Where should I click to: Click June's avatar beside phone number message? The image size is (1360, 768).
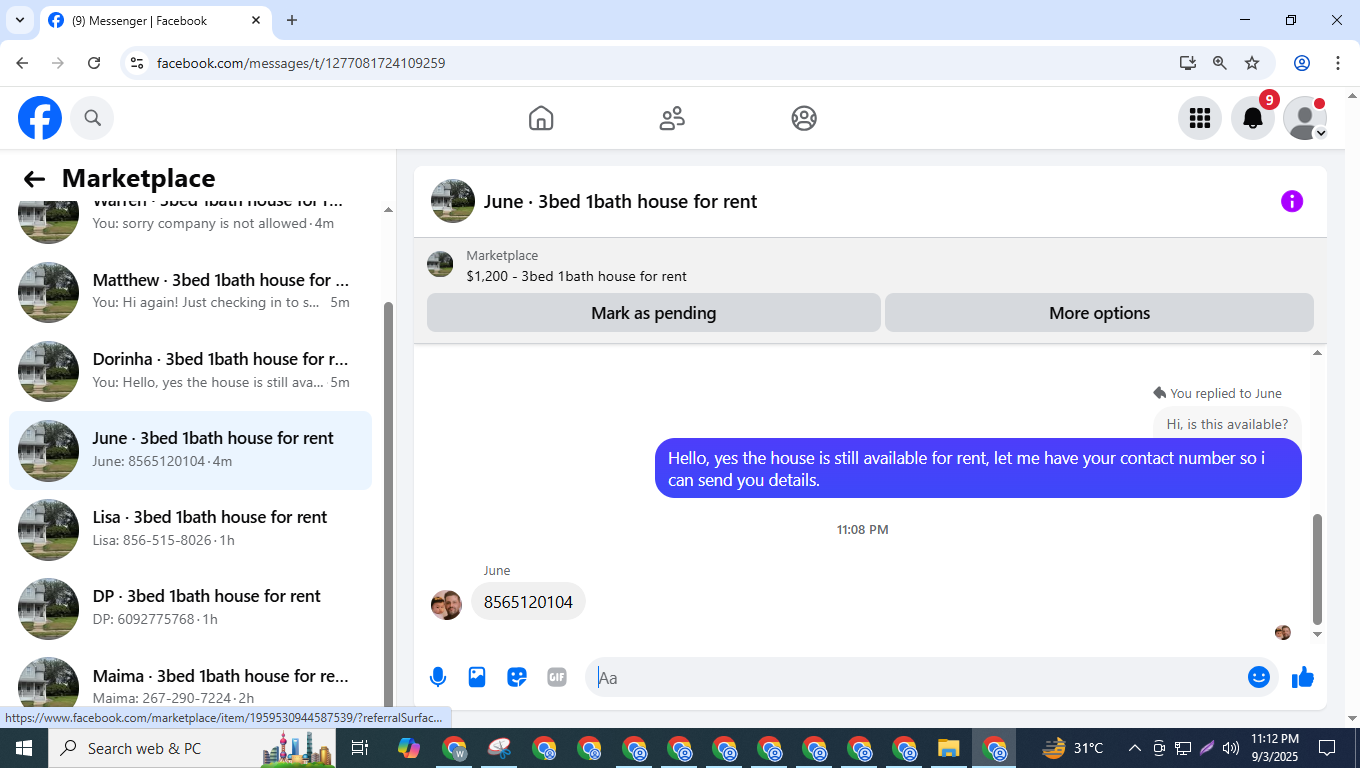point(446,604)
